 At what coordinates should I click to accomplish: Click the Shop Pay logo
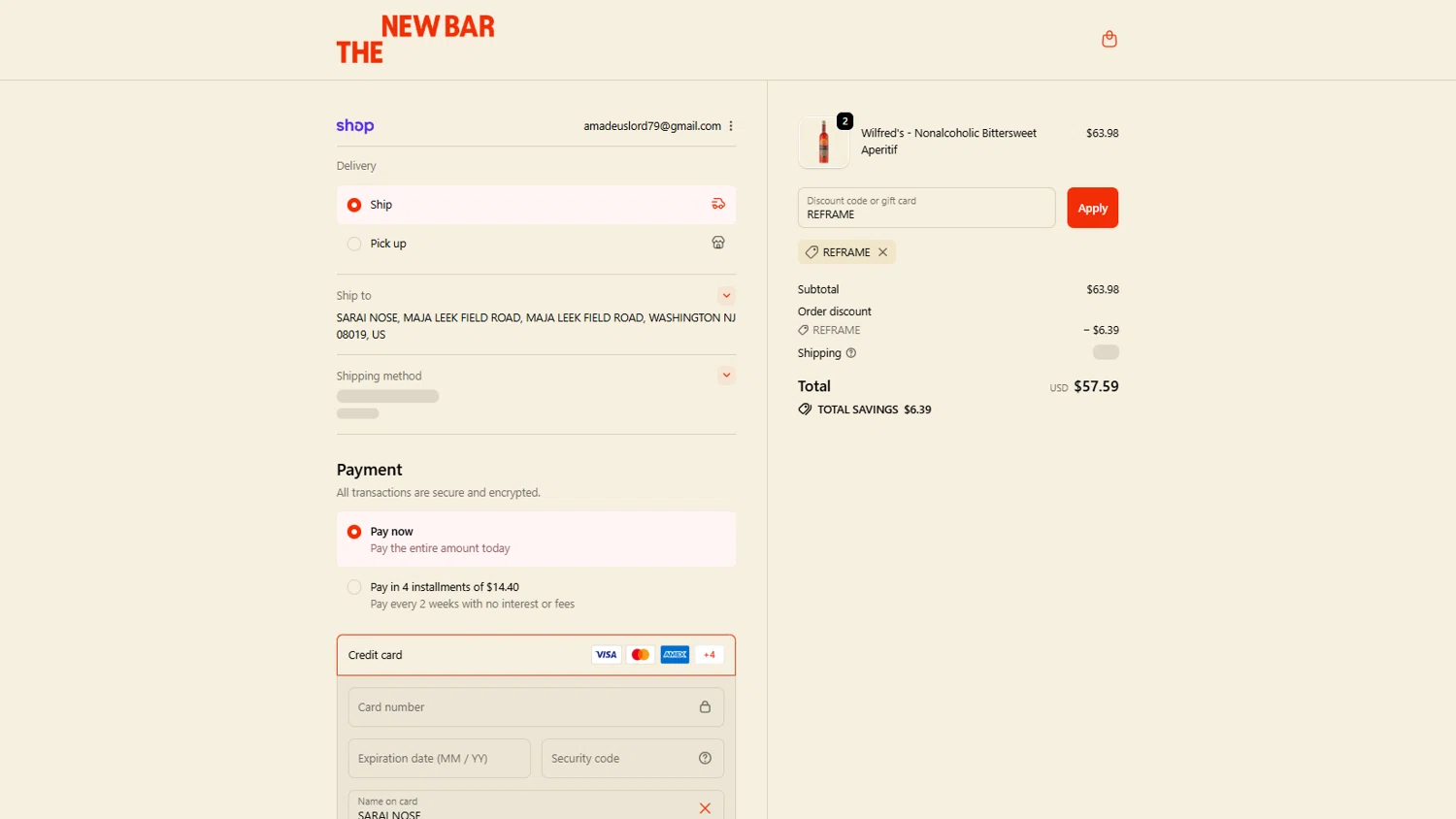(354, 126)
